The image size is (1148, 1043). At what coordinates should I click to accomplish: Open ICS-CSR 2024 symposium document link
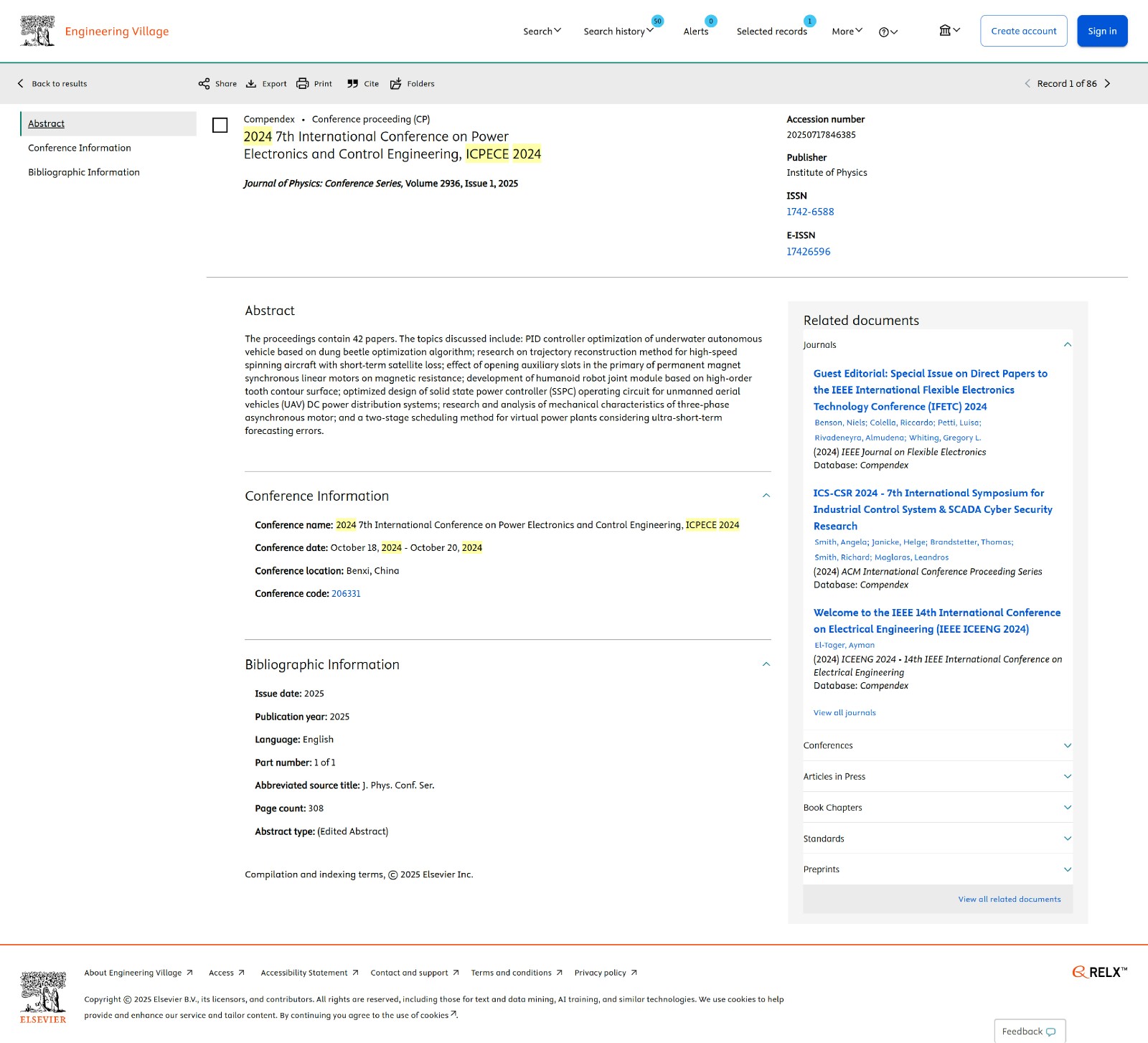(933, 509)
